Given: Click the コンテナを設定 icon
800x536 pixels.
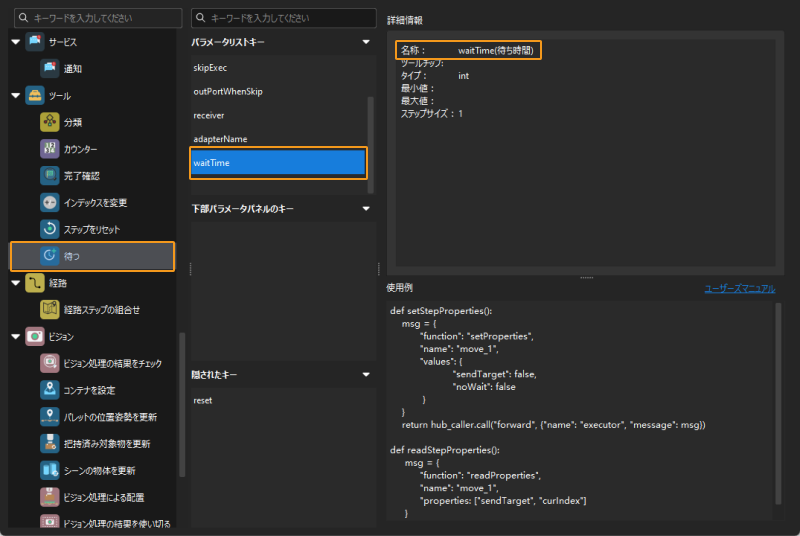Looking at the screenshot, I should [x=52, y=390].
